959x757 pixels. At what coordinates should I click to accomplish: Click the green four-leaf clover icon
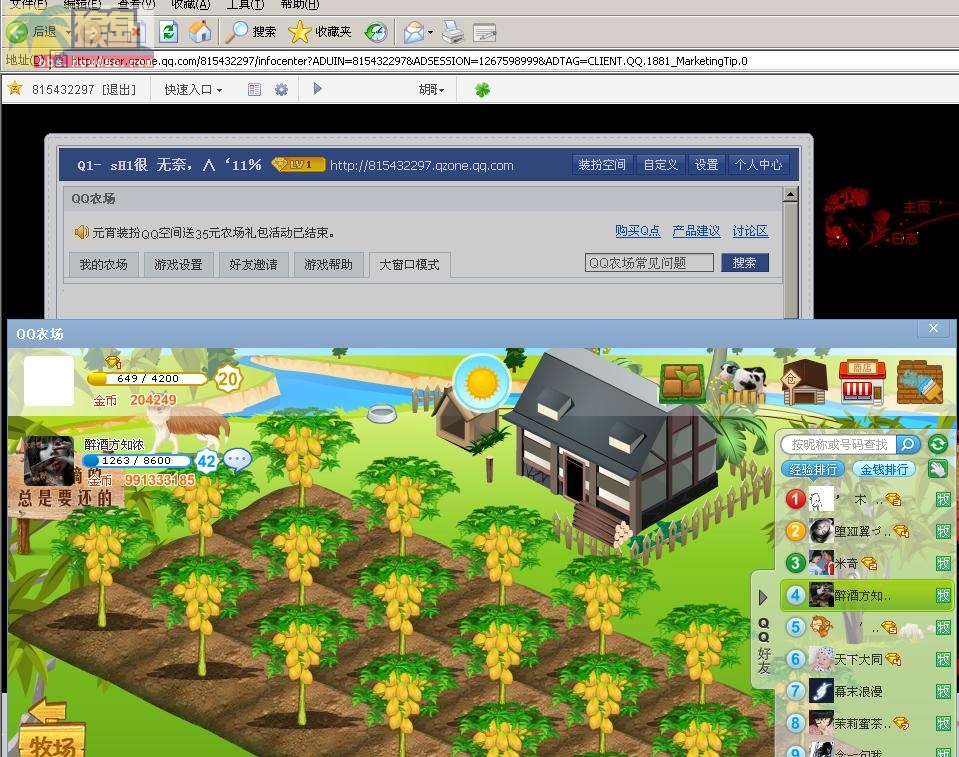click(x=483, y=90)
